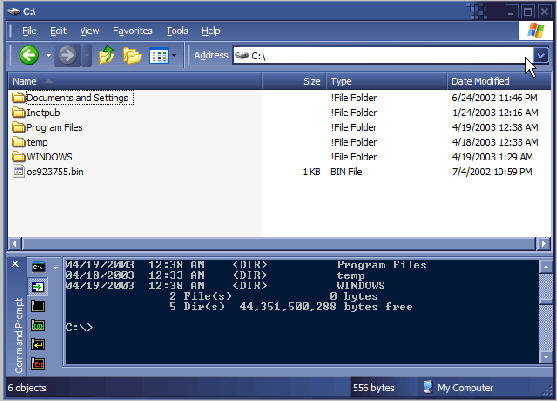This screenshot has width=557, height=401.
Task: Go up one folder level icon
Action: click(x=107, y=55)
